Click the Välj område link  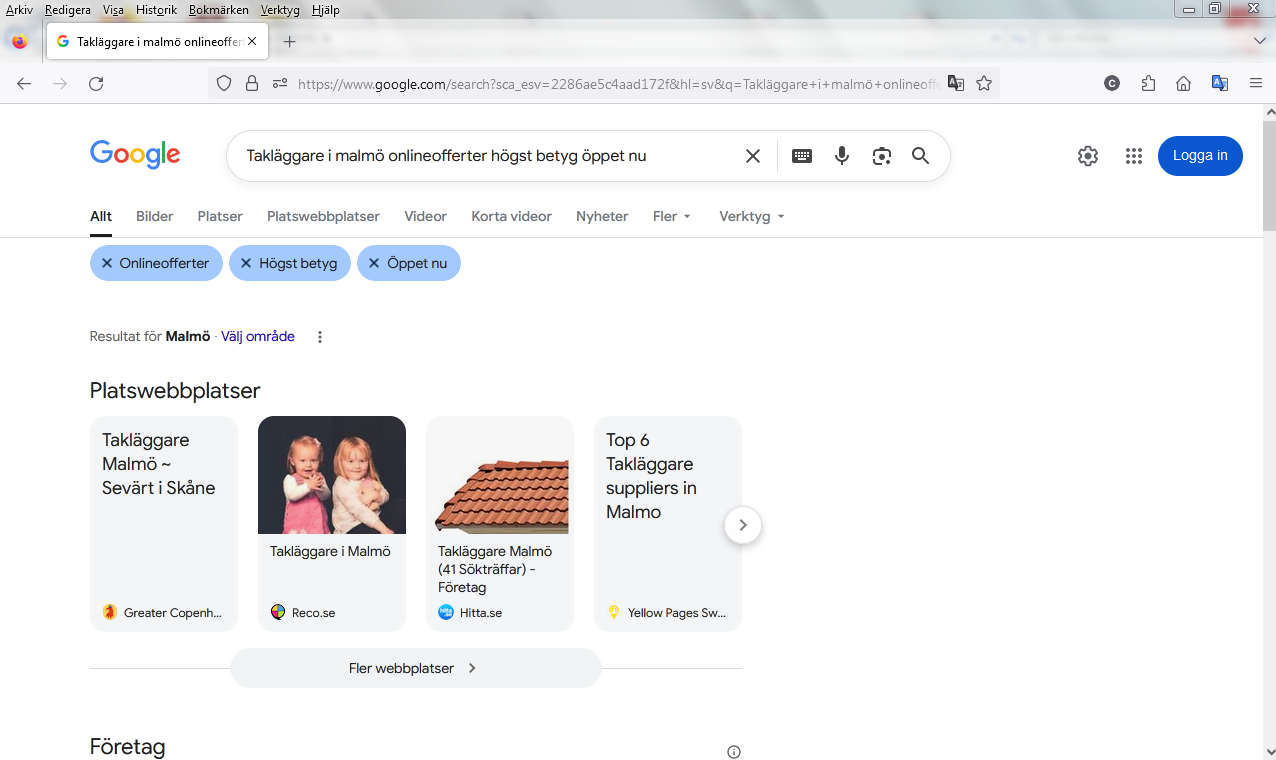click(258, 337)
